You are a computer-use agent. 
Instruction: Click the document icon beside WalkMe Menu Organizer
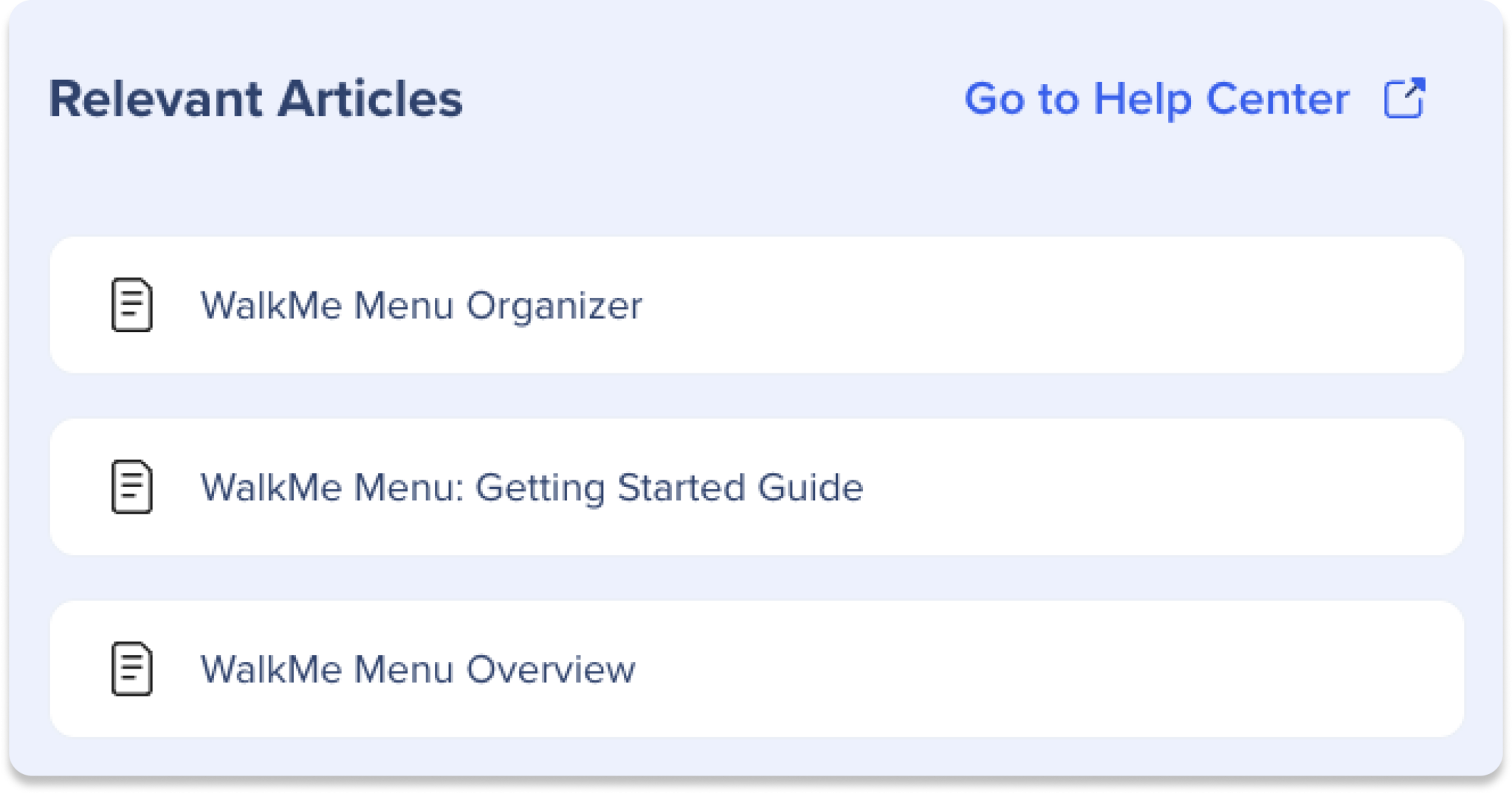pyautogui.click(x=131, y=305)
